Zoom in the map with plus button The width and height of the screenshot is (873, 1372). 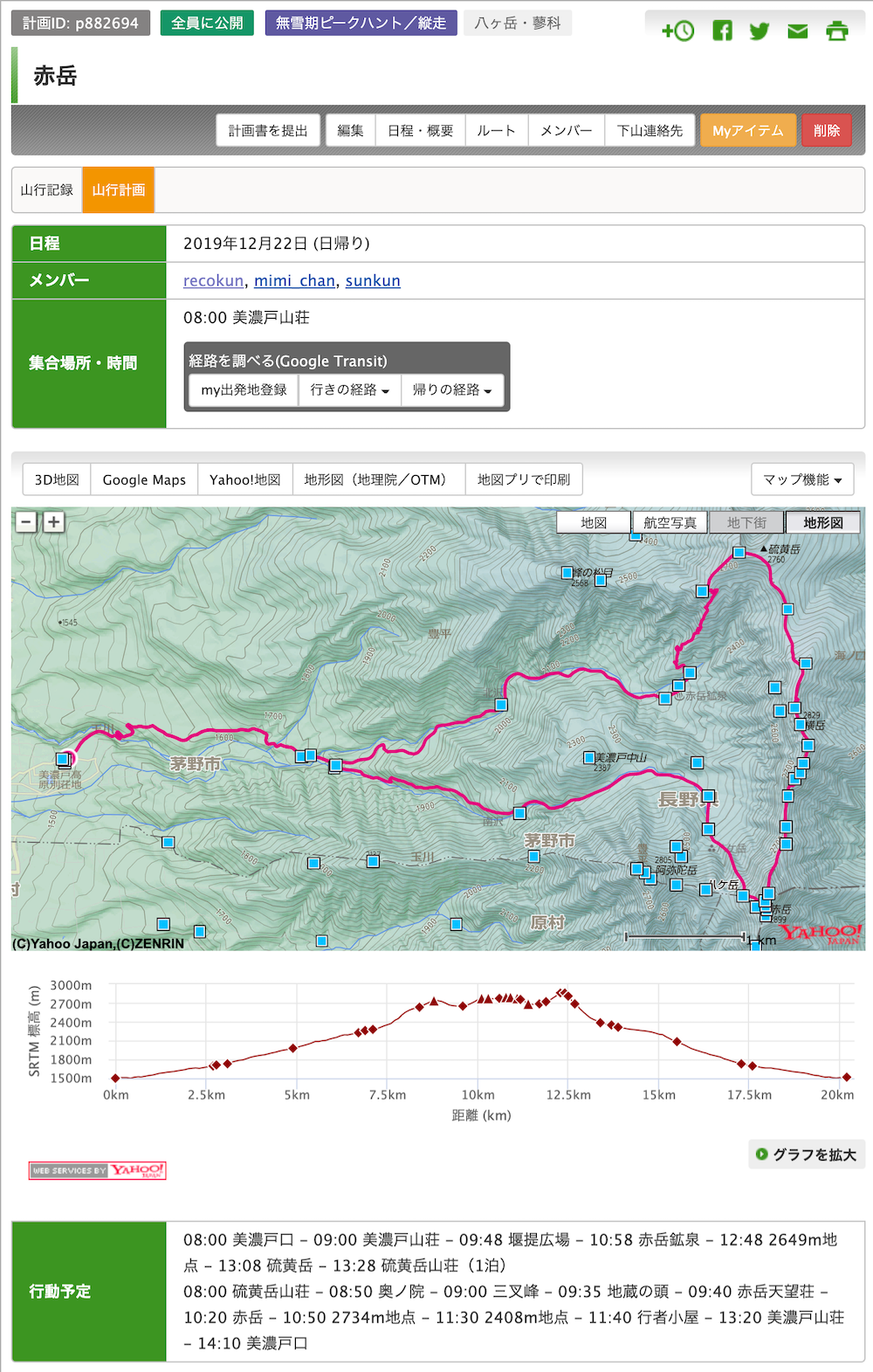54,522
